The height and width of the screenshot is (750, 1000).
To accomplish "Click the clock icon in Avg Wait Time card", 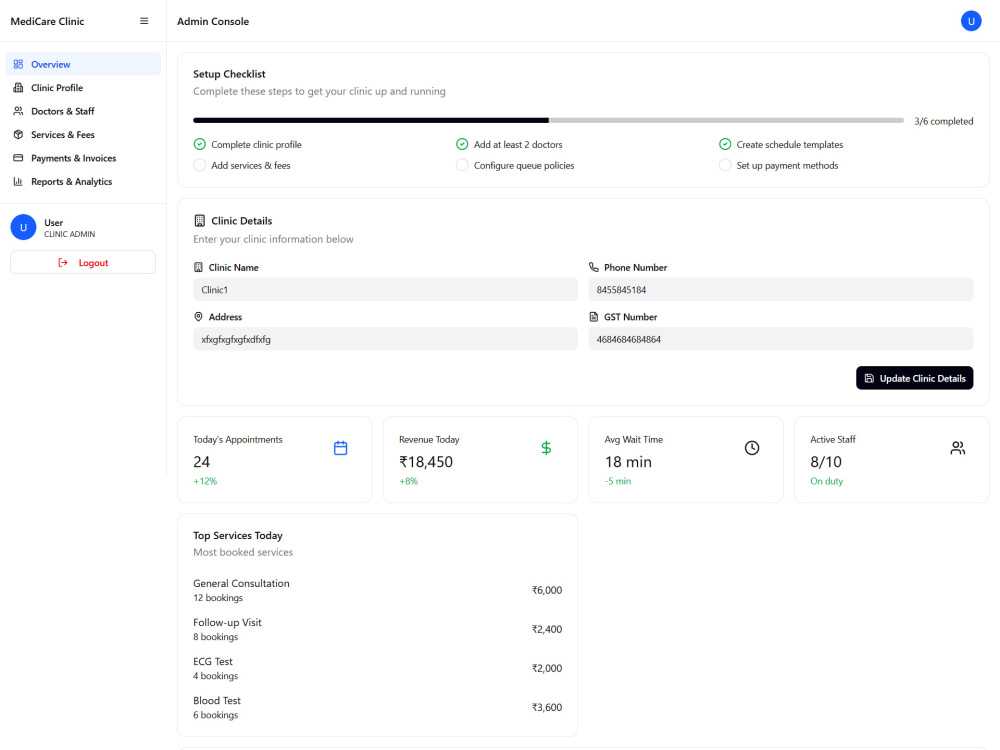I will pos(752,448).
